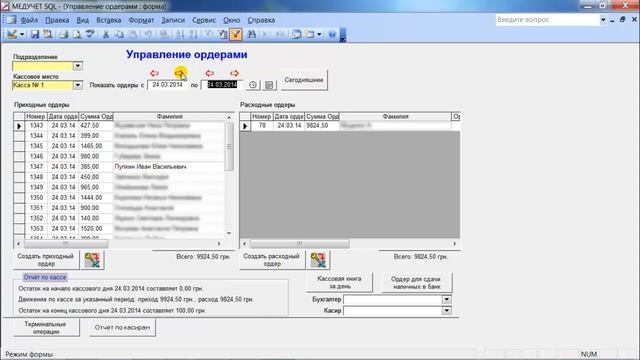Click the Paste toolbar icon
This screenshot has height=360, width=640.
coord(133,35)
